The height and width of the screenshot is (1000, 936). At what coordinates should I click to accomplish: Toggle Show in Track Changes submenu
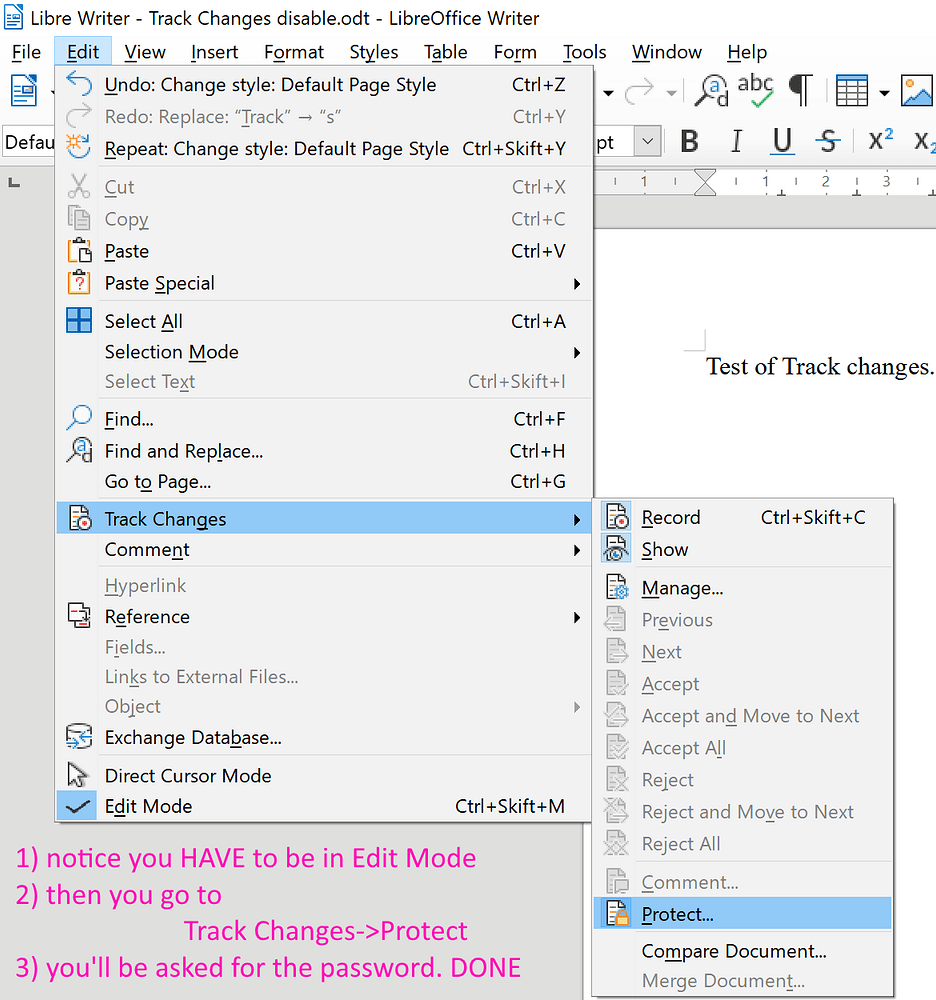tap(667, 549)
